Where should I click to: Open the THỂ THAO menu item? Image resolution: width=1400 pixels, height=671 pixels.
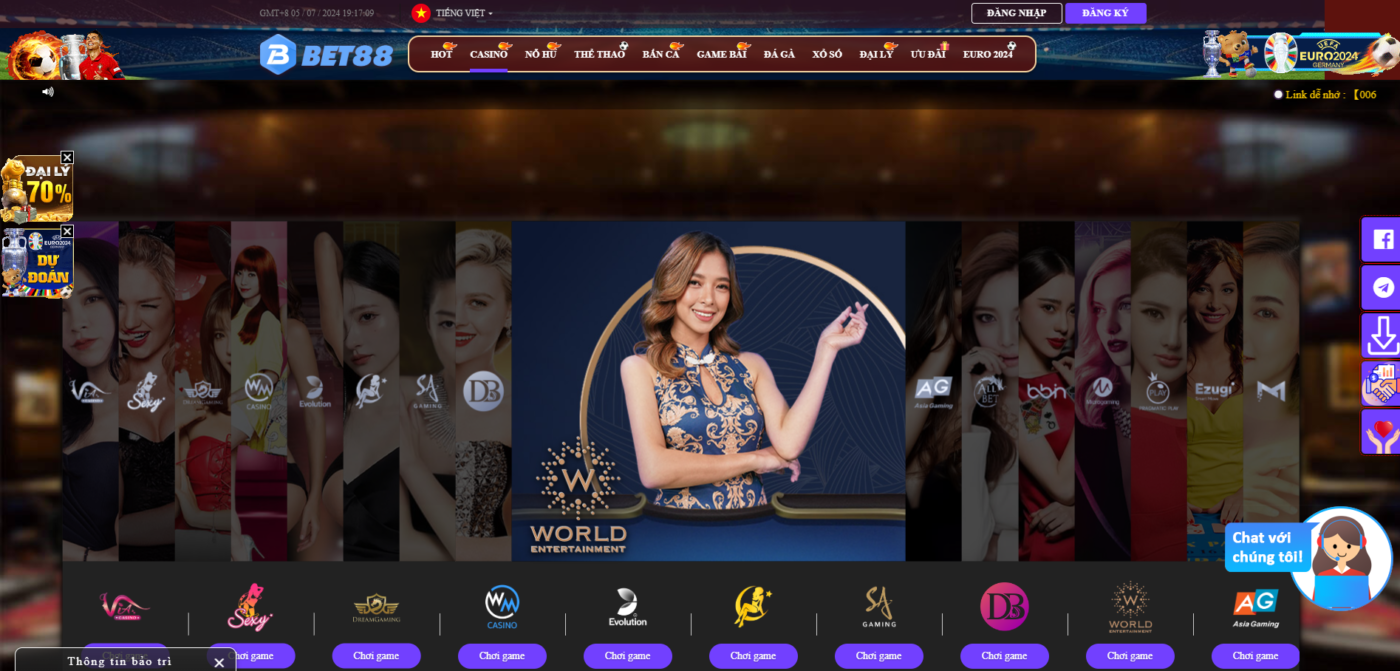click(599, 55)
